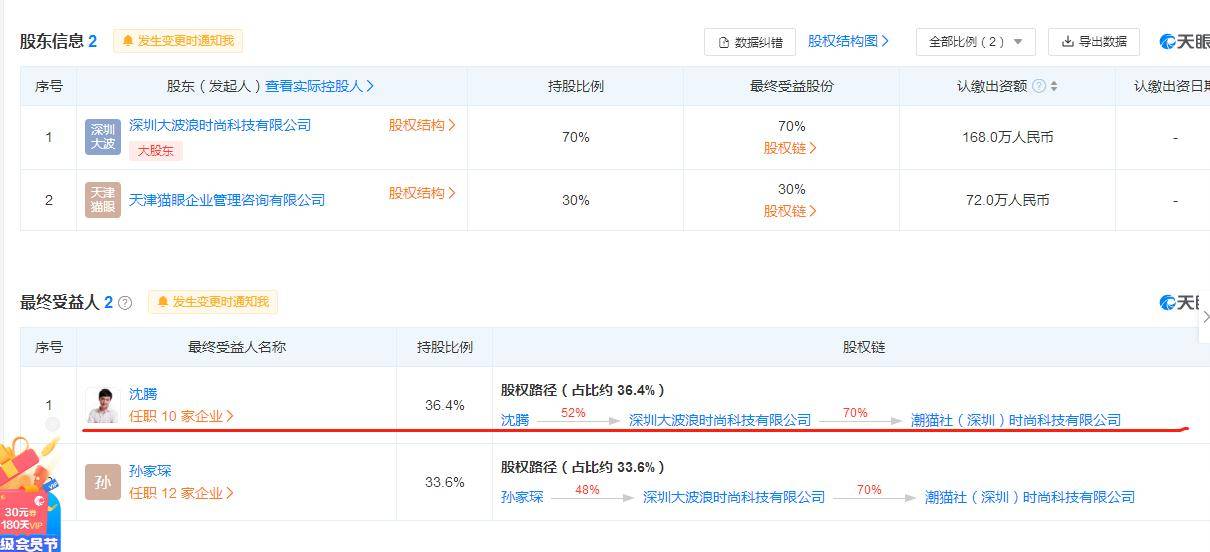Click 沈腾 portrait photo
1210x552 pixels.
click(x=103, y=405)
